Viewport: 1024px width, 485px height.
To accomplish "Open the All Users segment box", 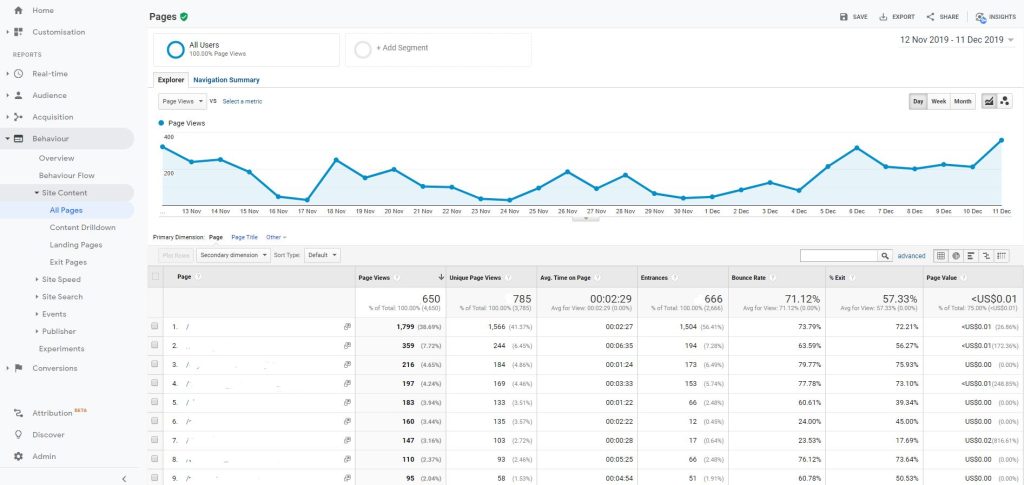I will point(246,50).
